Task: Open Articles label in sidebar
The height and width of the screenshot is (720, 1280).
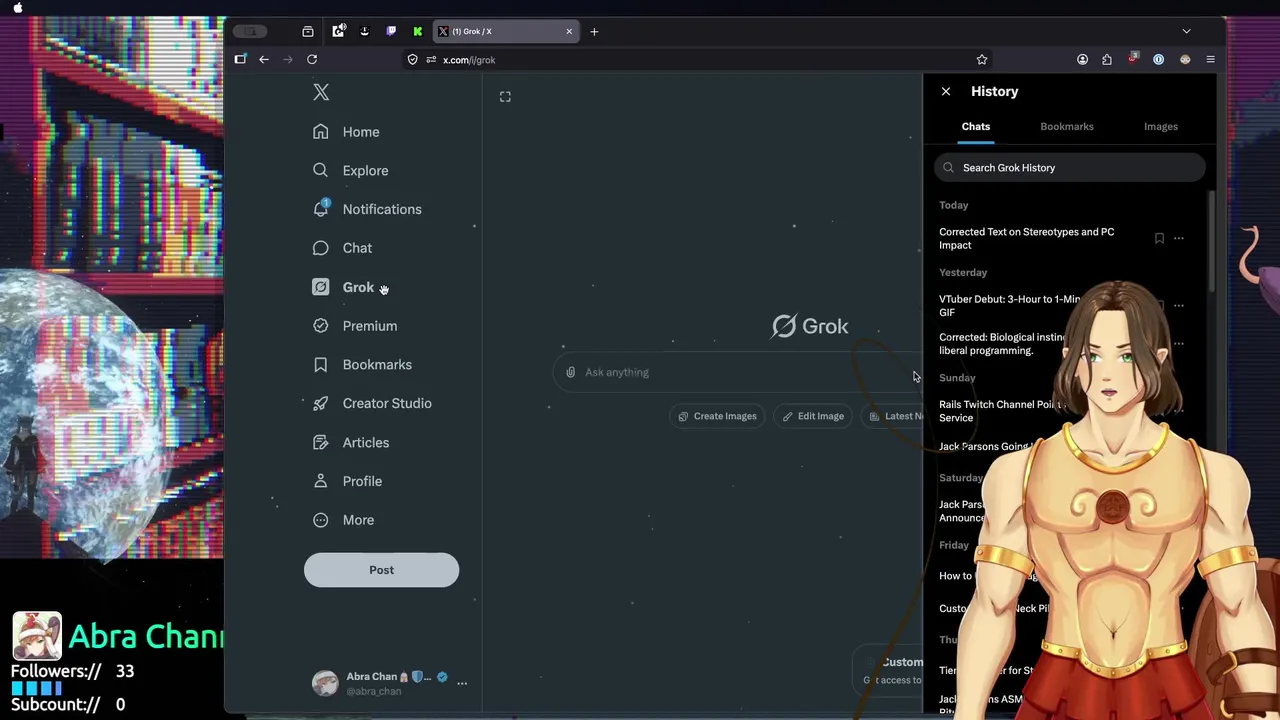Action: (366, 443)
